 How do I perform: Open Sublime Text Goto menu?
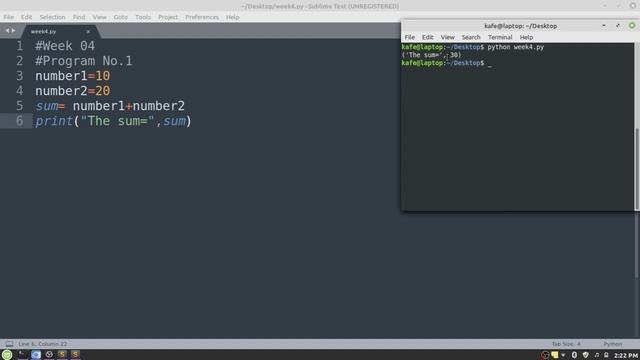click(x=121, y=17)
